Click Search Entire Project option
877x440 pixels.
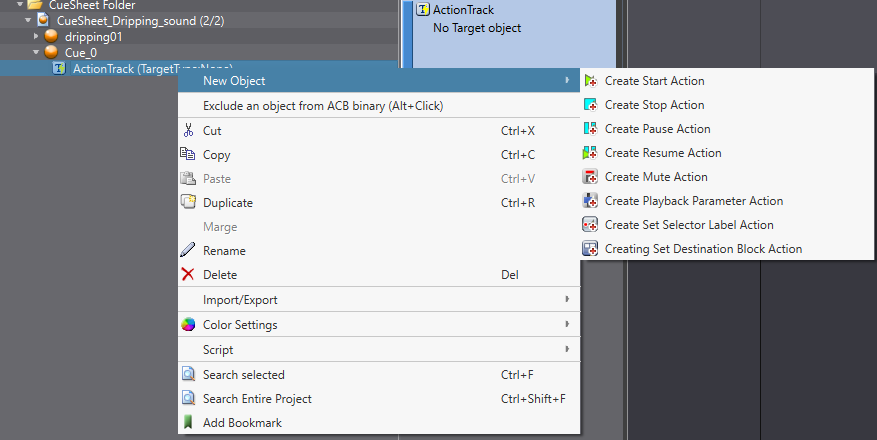tap(257, 399)
